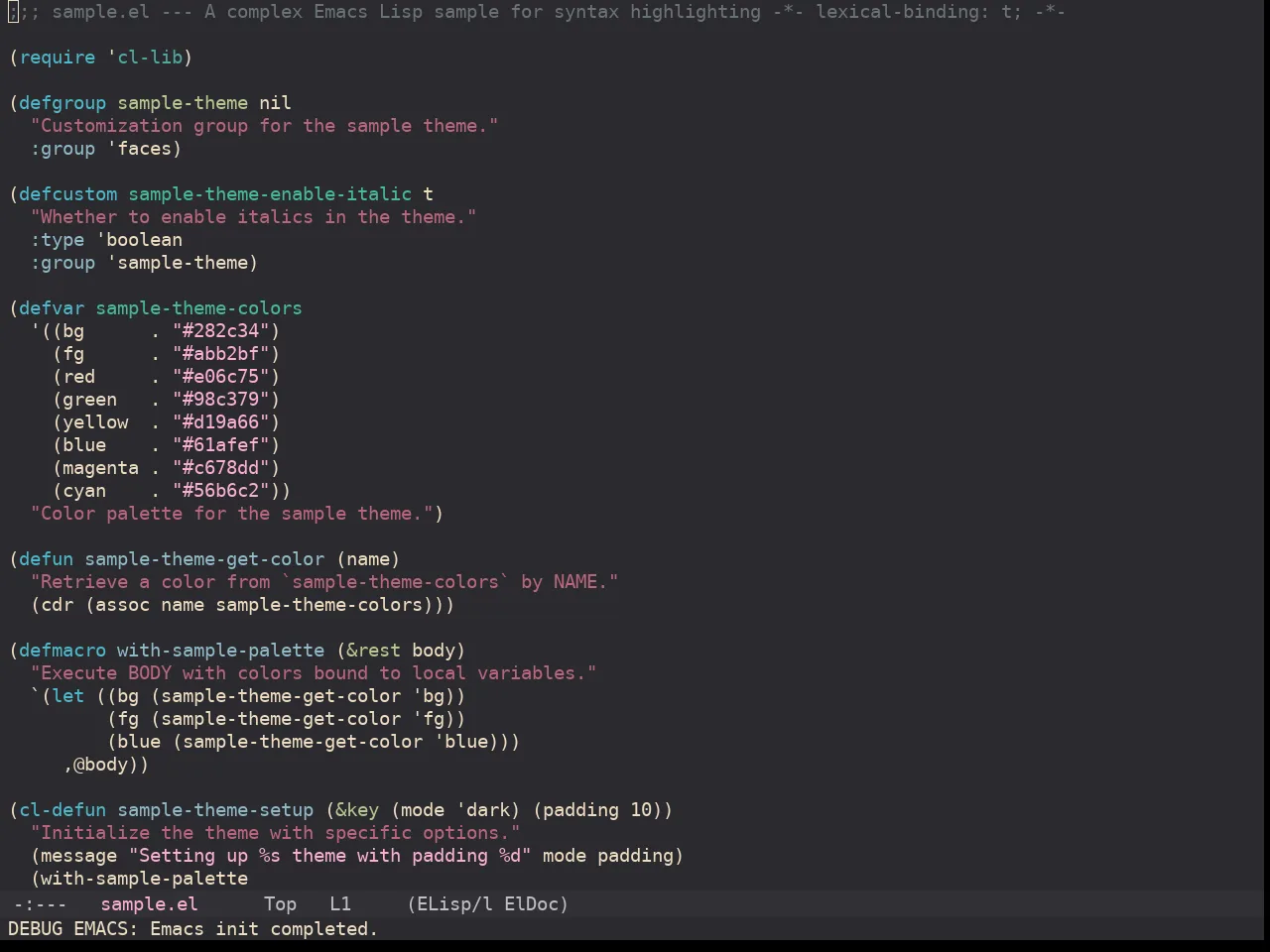1270x952 pixels.
Task: Place cursor on 'require' keyword
Action: click(58, 58)
